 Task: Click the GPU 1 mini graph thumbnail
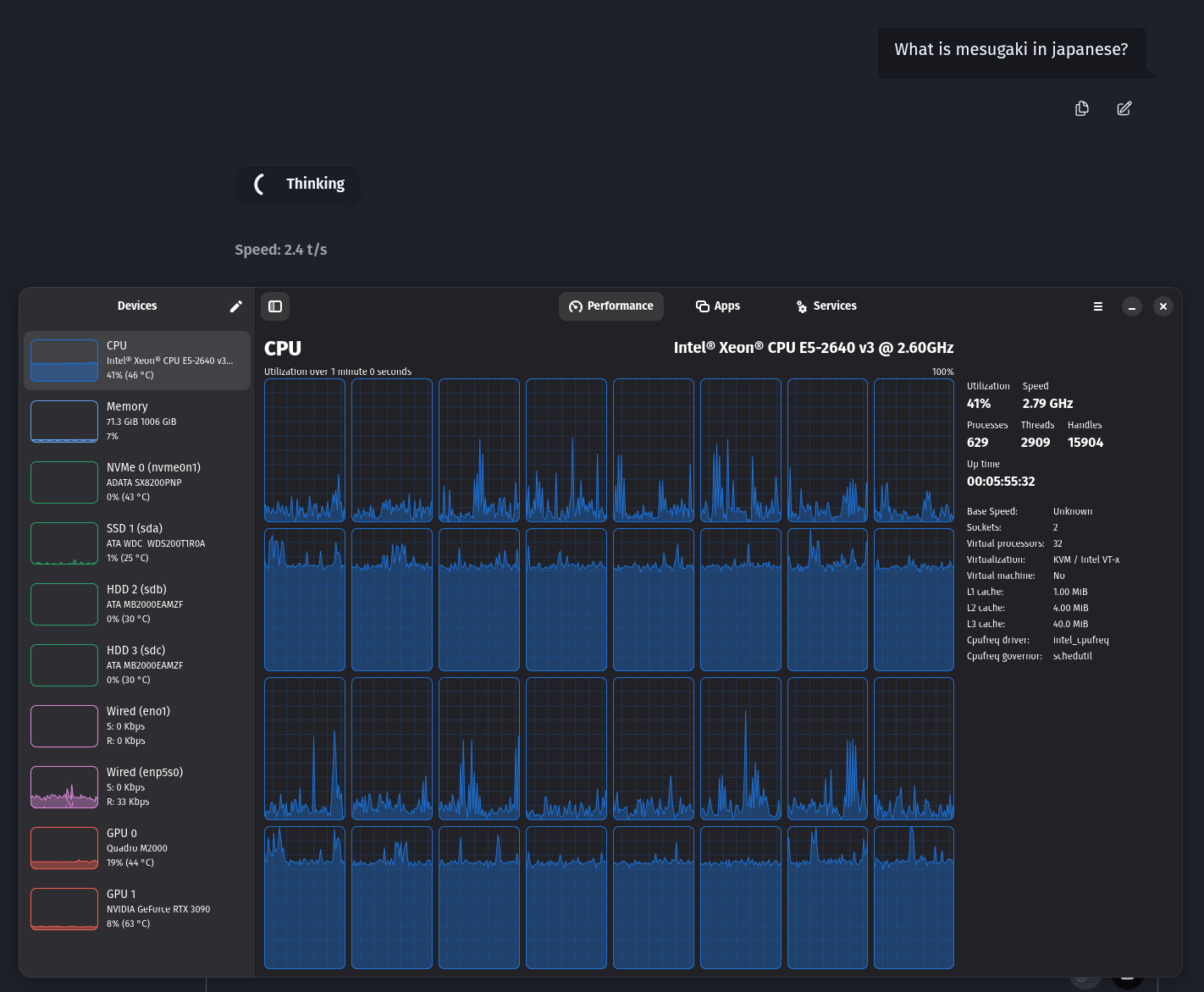click(x=64, y=909)
